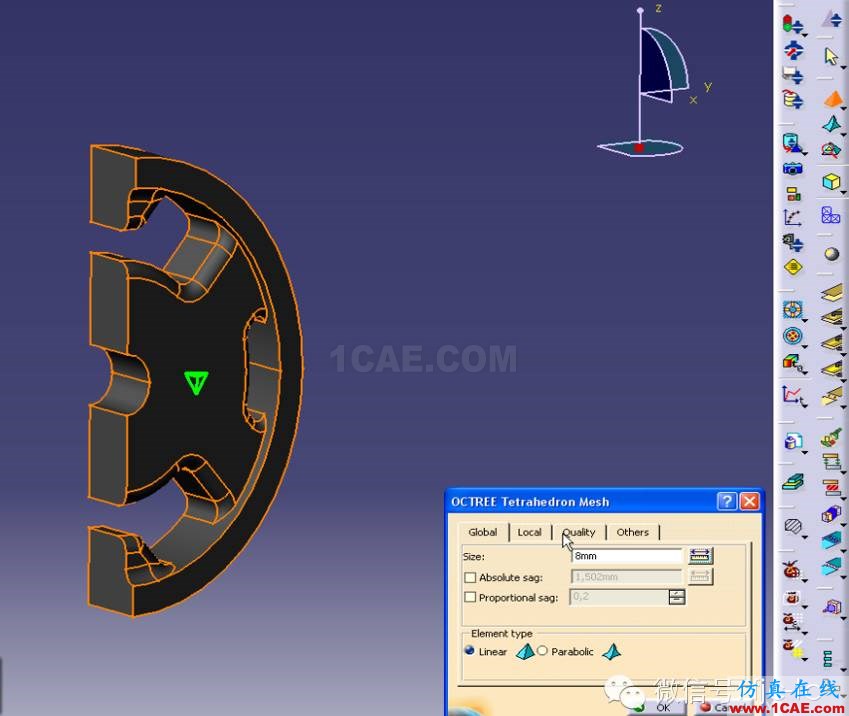The image size is (849, 716).
Task: Click the teal vertical list icon
Action: point(828,659)
